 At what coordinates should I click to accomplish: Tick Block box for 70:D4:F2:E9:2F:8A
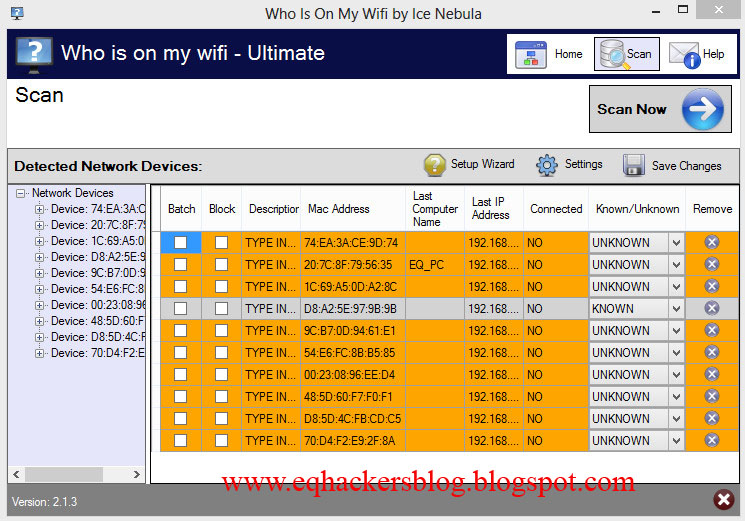click(221, 441)
